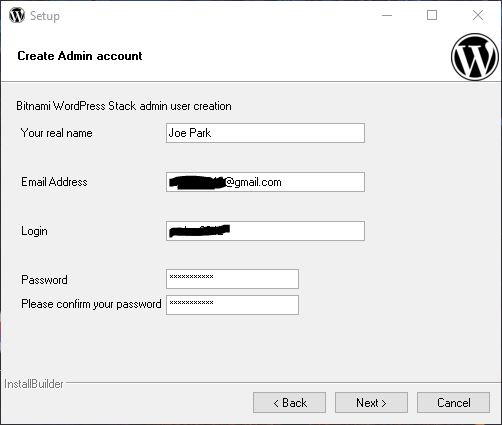Click the Email Address label
Viewport: 502px width, 425px height.
[54, 182]
